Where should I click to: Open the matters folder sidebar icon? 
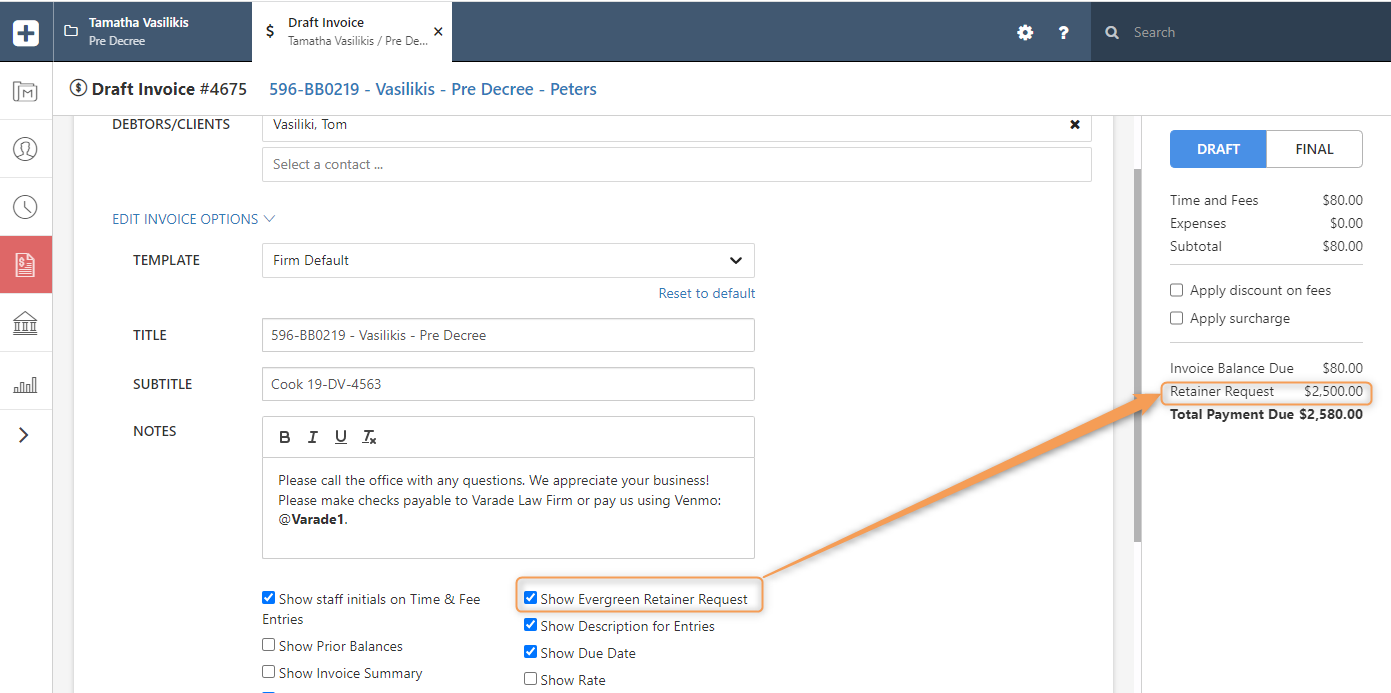tap(25, 92)
